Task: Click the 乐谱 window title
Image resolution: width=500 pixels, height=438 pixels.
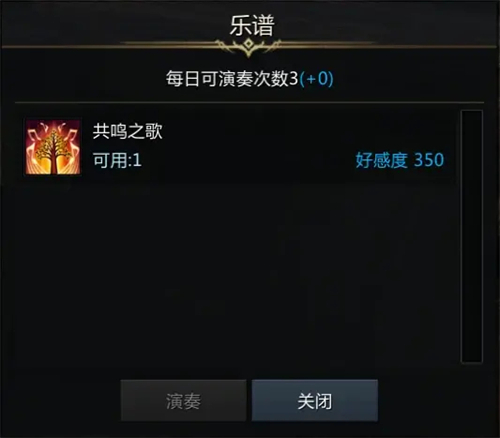Action: pyautogui.click(x=252, y=26)
